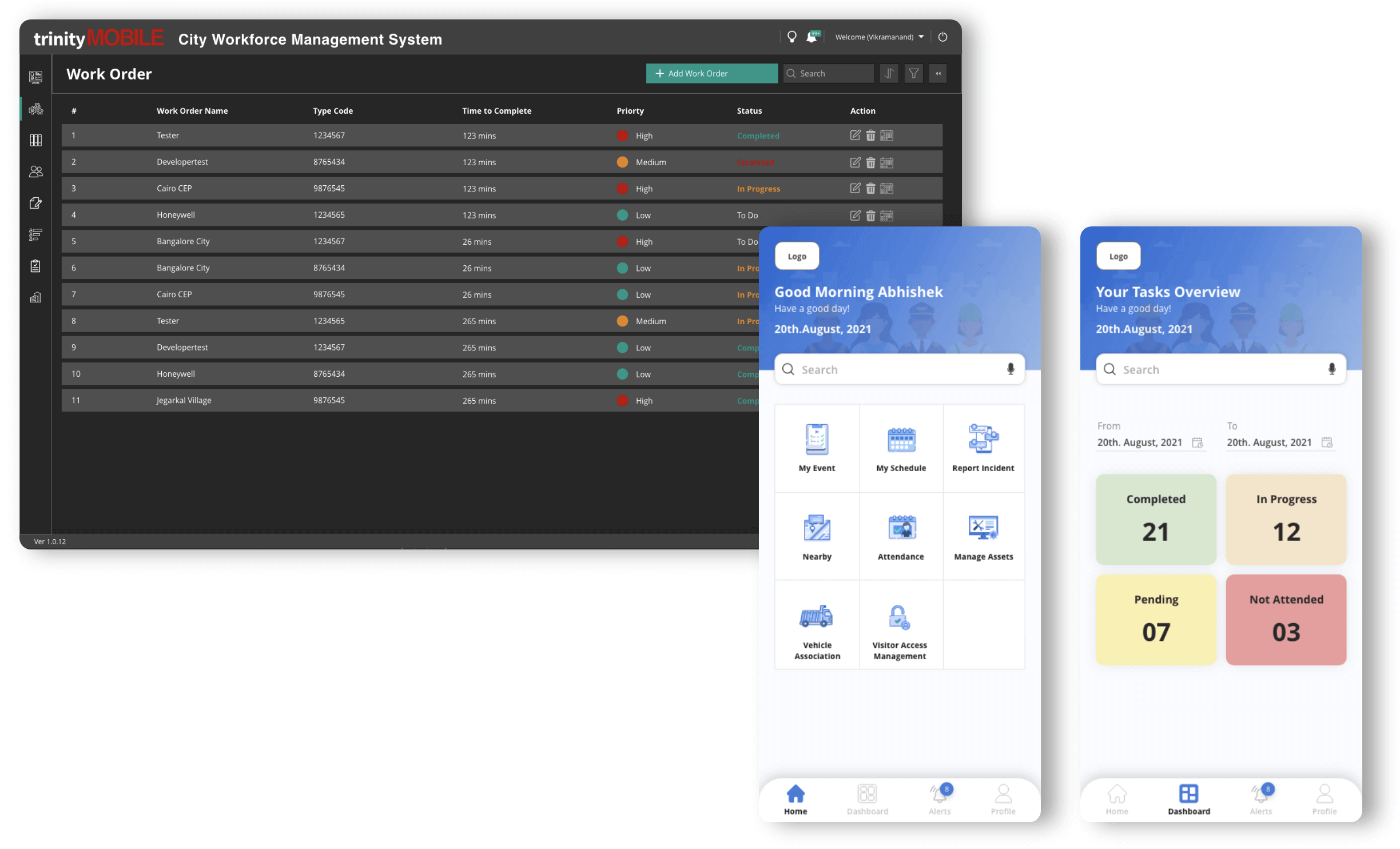
Task: Select Alerts tab on Tasks Overview screen
Action: [1261, 799]
